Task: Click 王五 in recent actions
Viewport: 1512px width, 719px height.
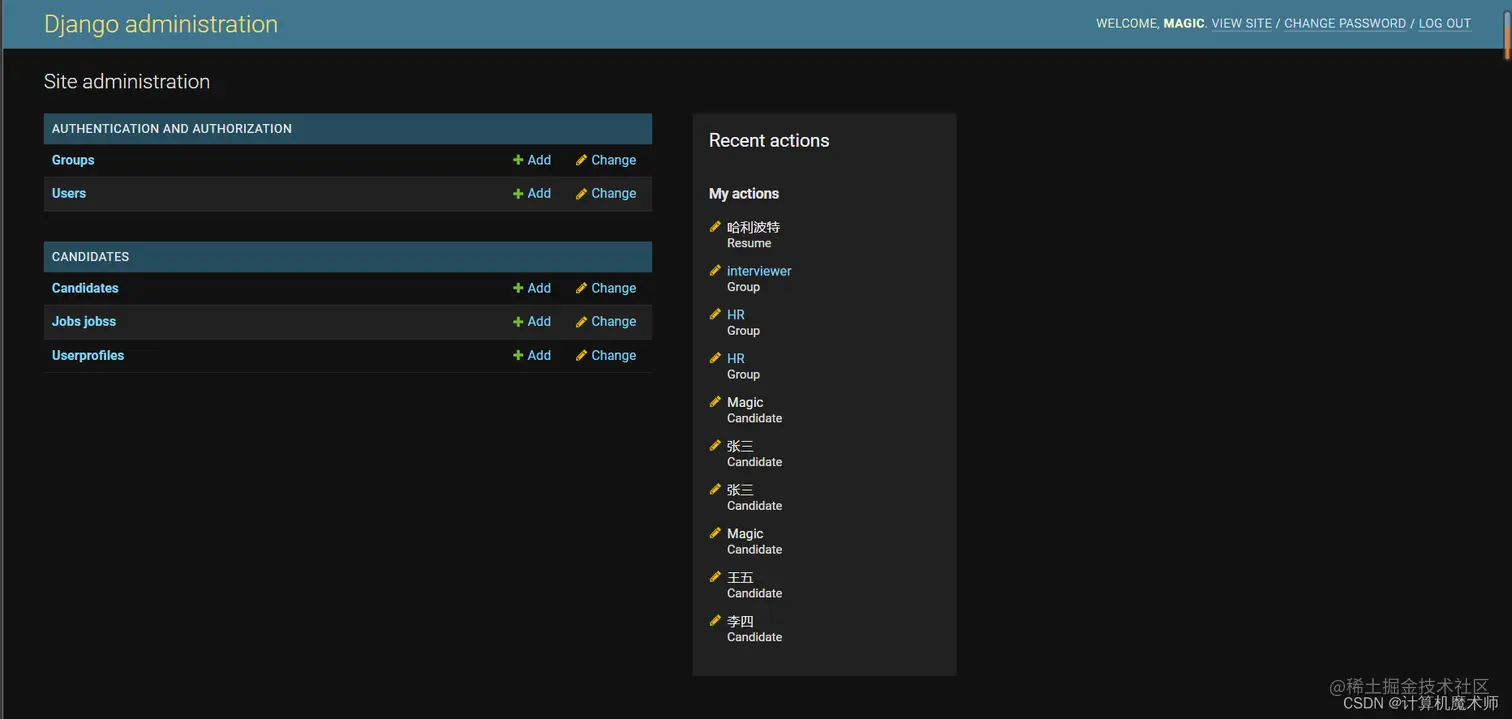Action: coord(740,577)
